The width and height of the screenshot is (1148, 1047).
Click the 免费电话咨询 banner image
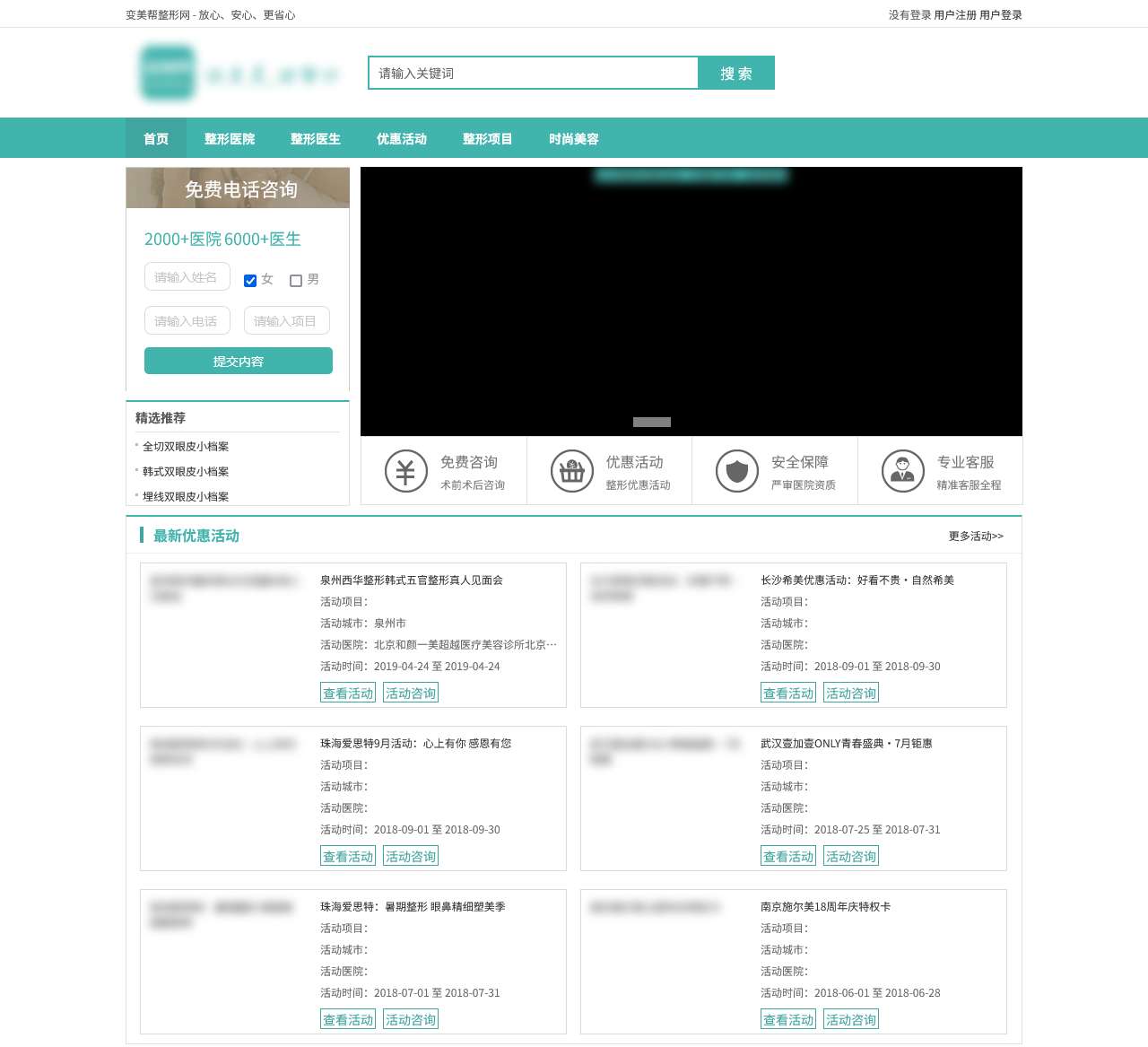click(x=238, y=188)
